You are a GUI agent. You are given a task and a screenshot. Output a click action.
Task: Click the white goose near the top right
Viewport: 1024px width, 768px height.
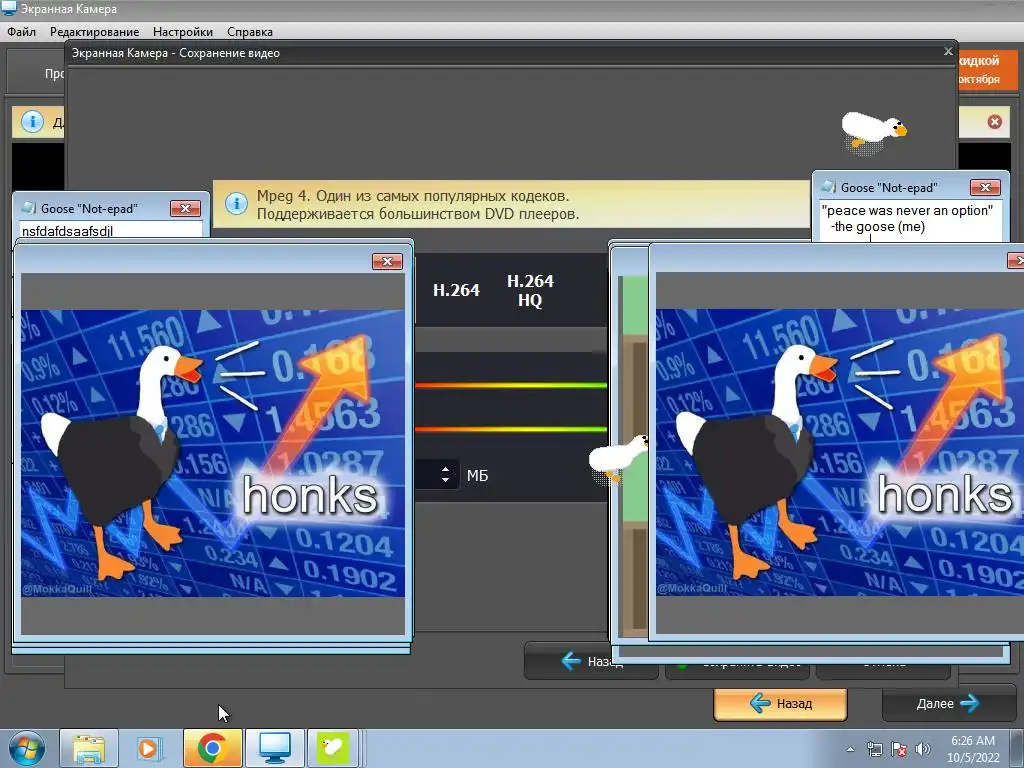[872, 131]
